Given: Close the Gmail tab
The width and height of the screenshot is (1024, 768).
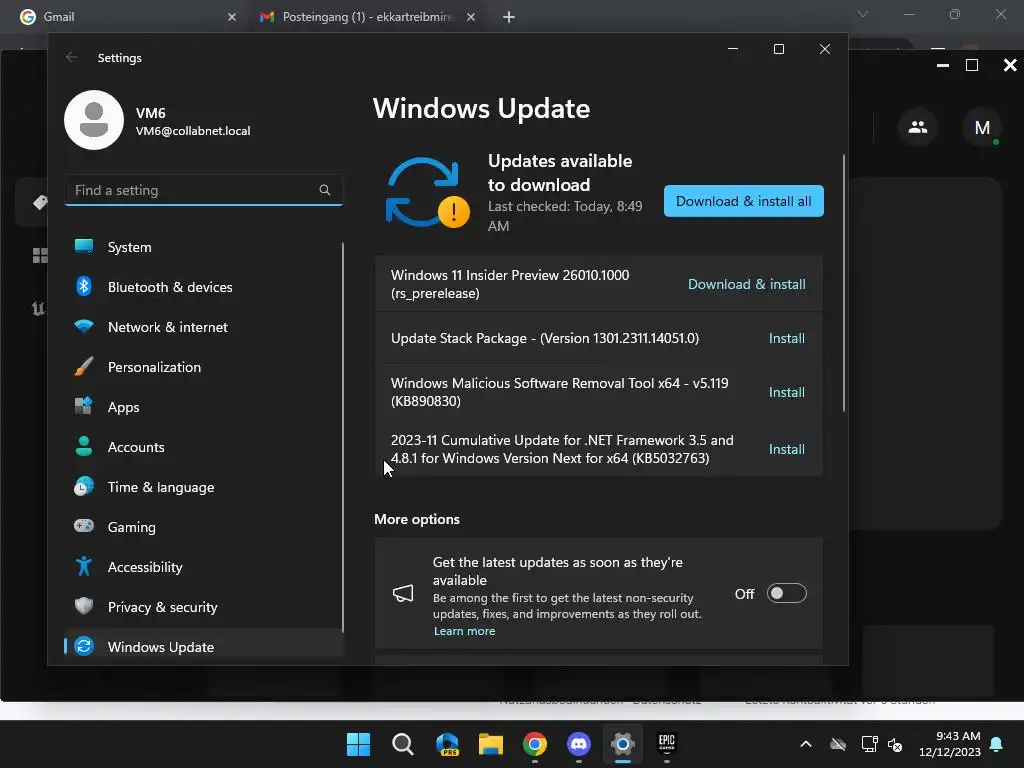Looking at the screenshot, I should tap(232, 17).
